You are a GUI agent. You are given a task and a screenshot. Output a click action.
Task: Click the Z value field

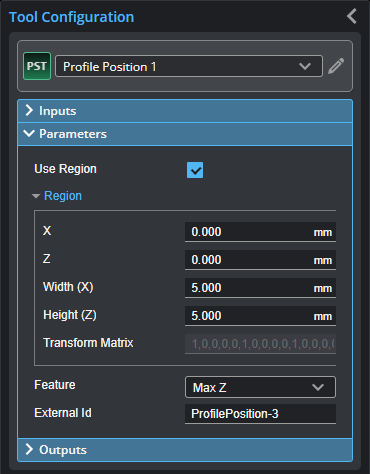tap(260, 260)
